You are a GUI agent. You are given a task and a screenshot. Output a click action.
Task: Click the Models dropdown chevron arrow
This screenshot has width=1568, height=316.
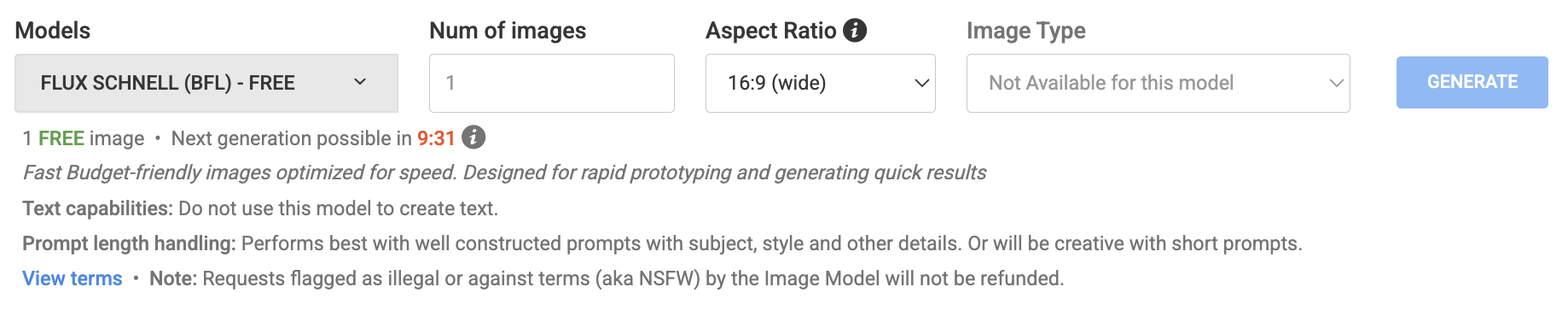pos(360,82)
